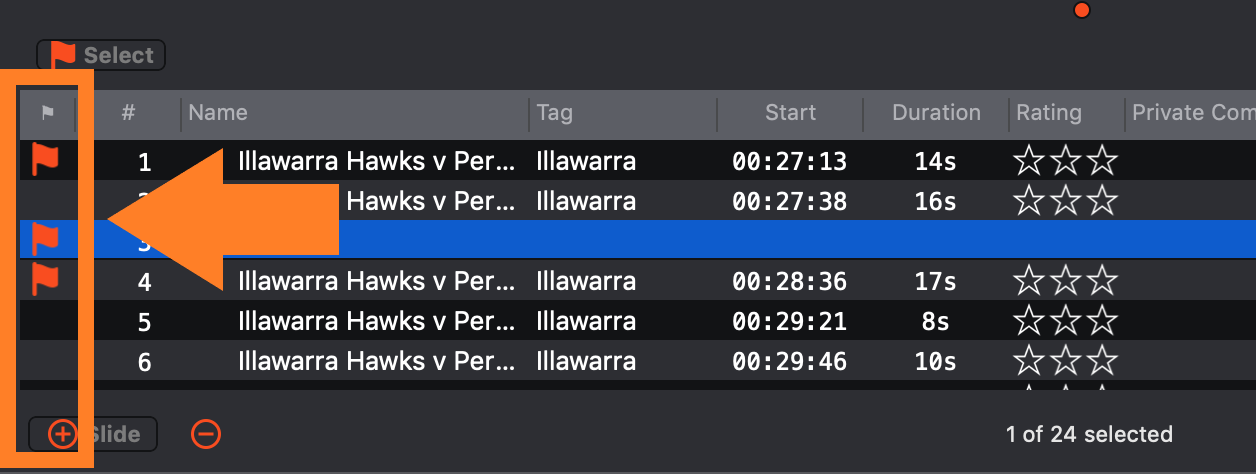Sort by the flag column header

(x=47, y=113)
